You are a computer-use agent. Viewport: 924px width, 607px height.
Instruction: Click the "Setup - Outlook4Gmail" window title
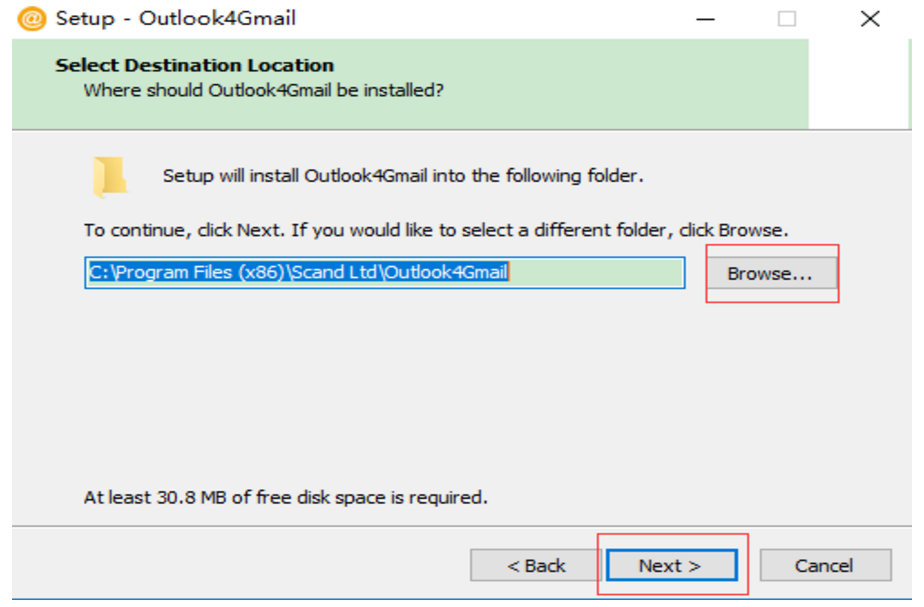tap(176, 19)
